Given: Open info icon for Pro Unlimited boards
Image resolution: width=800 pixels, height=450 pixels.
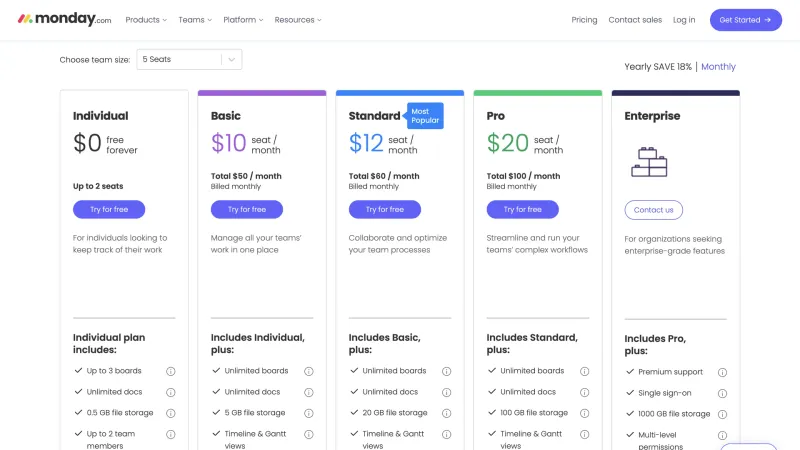Looking at the screenshot, I should [x=585, y=371].
